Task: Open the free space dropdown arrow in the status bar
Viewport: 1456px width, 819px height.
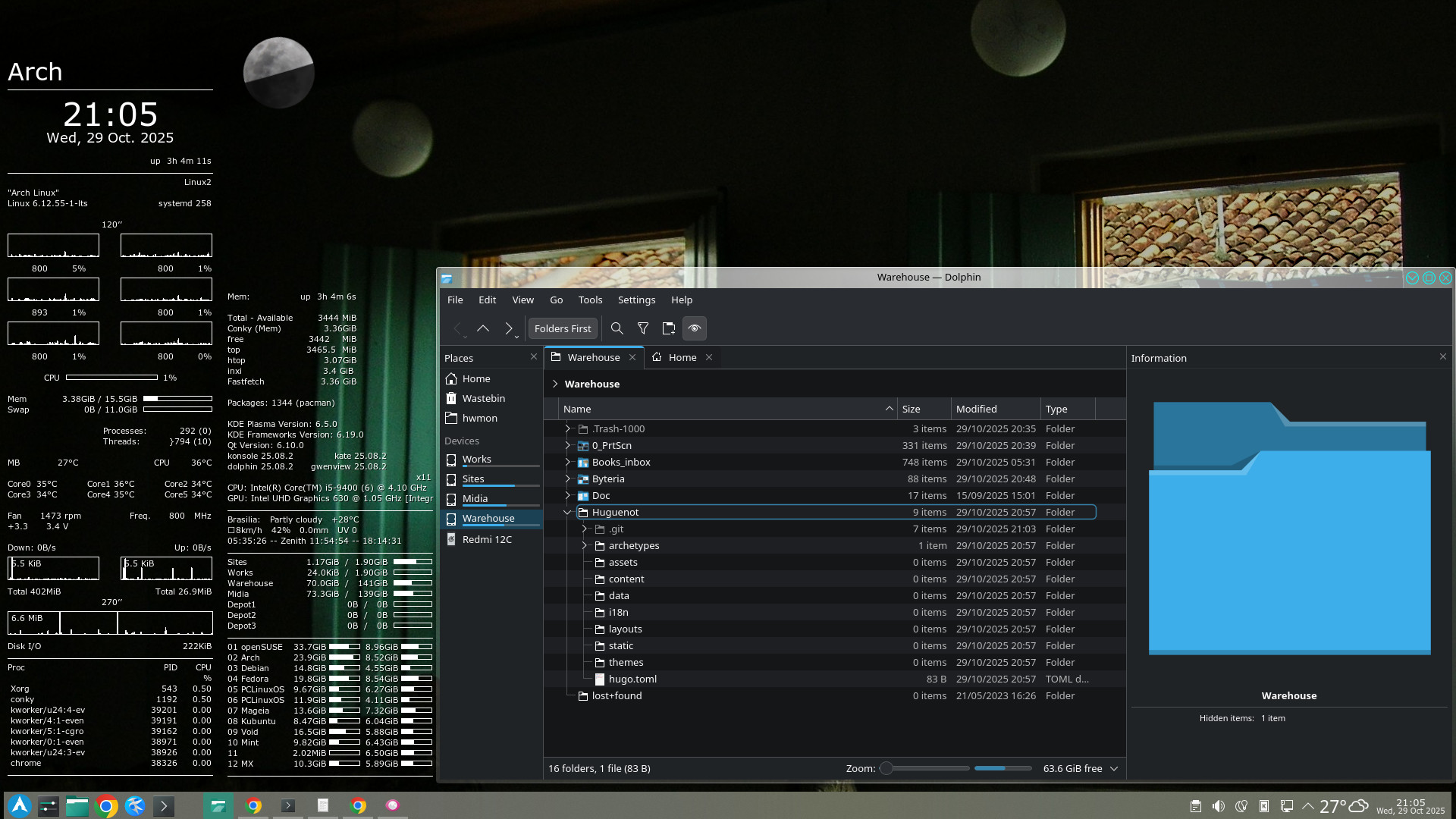Action: [x=1114, y=769]
